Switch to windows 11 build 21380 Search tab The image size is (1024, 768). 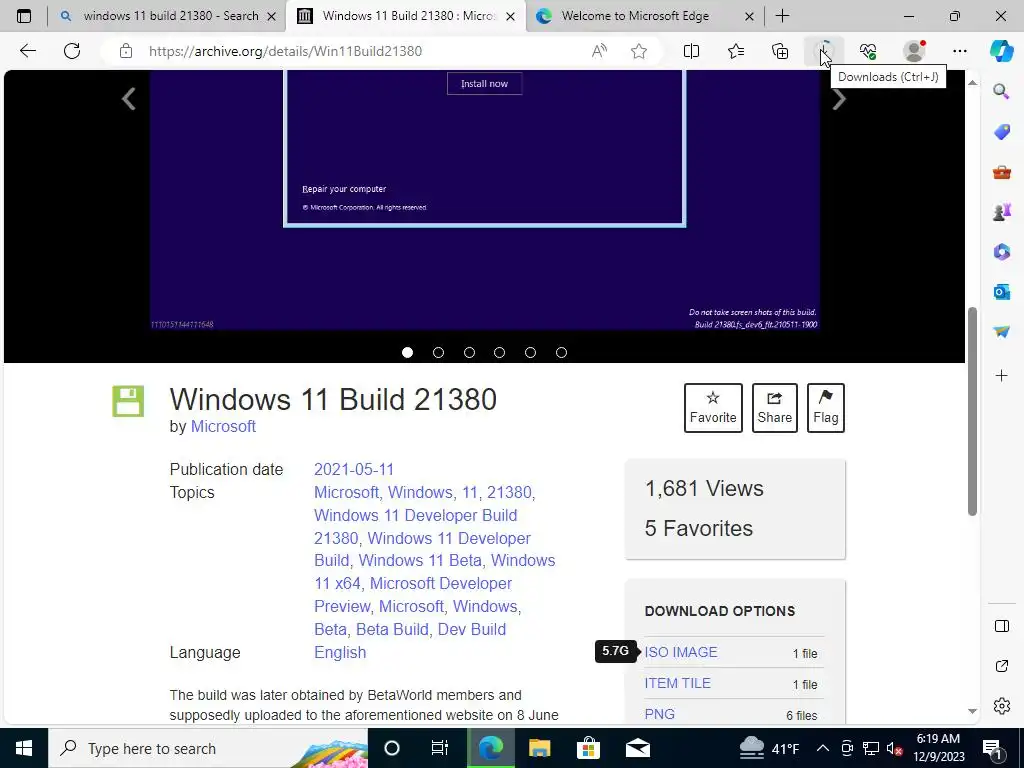point(167,16)
